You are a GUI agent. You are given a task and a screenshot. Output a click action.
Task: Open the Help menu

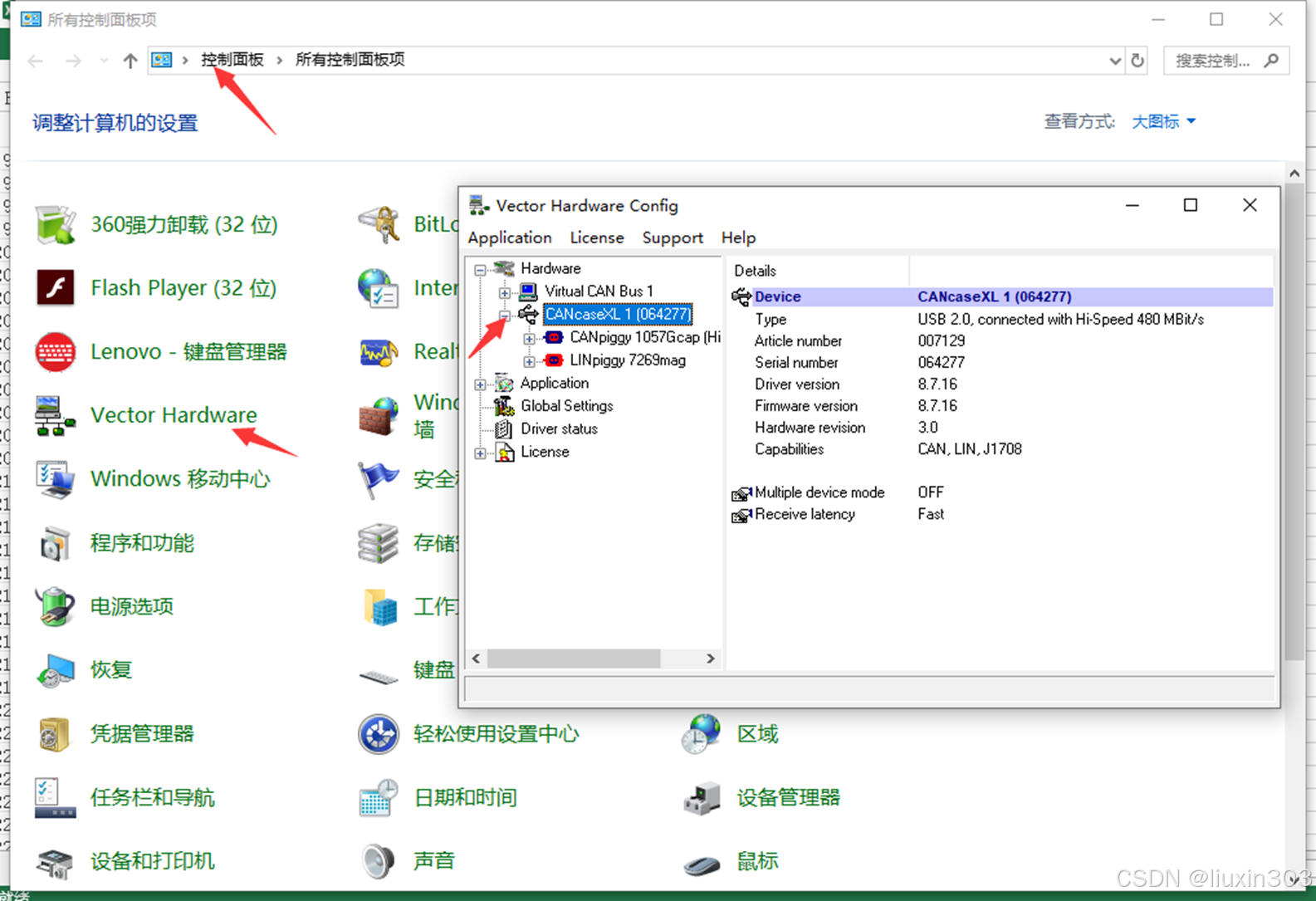click(x=738, y=237)
